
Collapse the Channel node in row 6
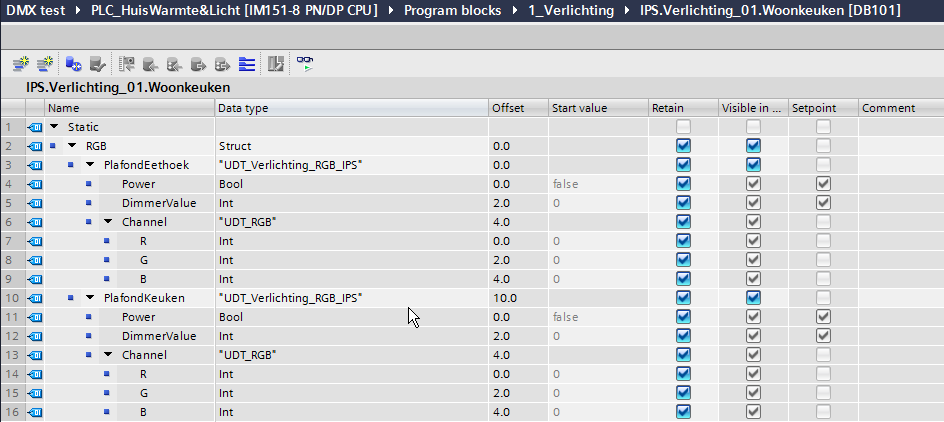point(108,222)
